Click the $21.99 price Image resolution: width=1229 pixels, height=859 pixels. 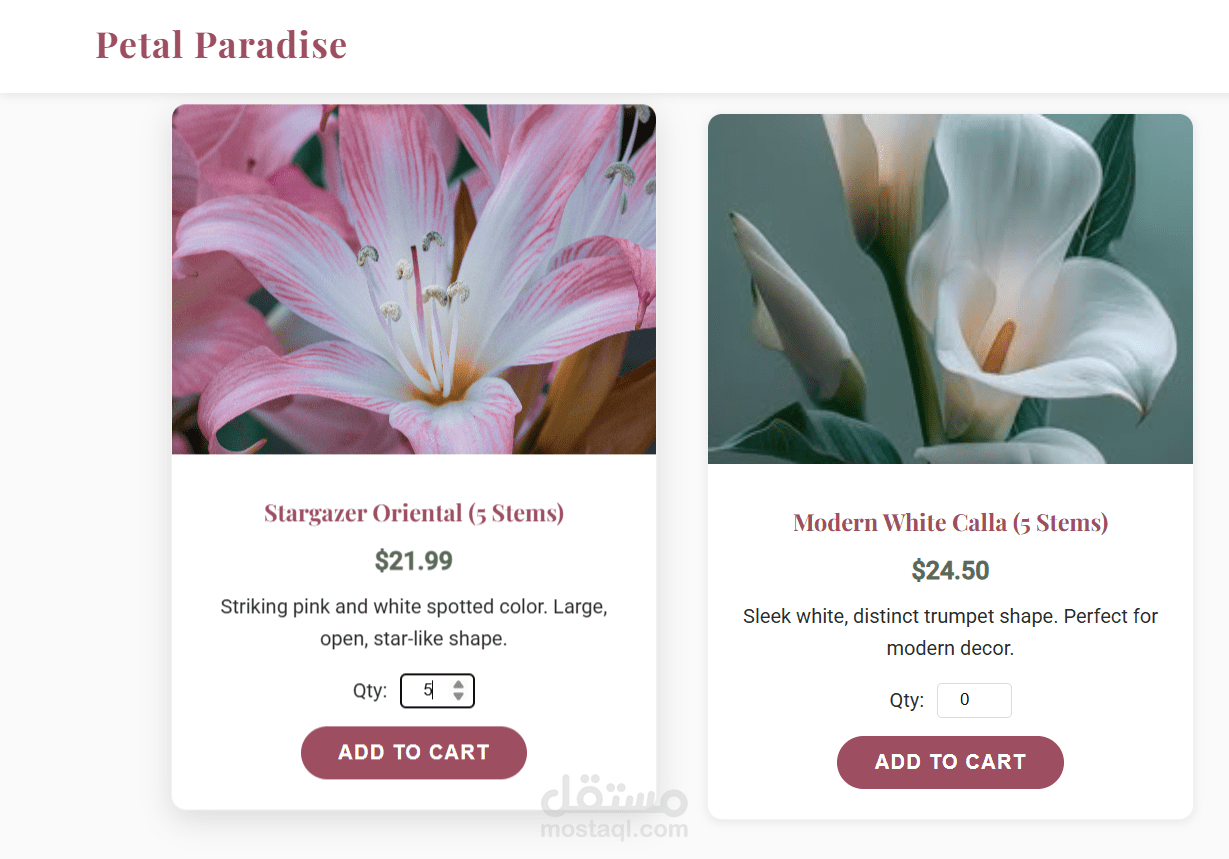414,561
